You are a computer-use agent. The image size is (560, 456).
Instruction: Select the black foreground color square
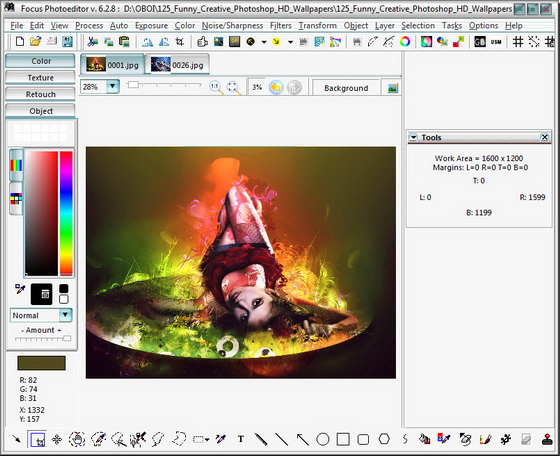tap(64, 288)
